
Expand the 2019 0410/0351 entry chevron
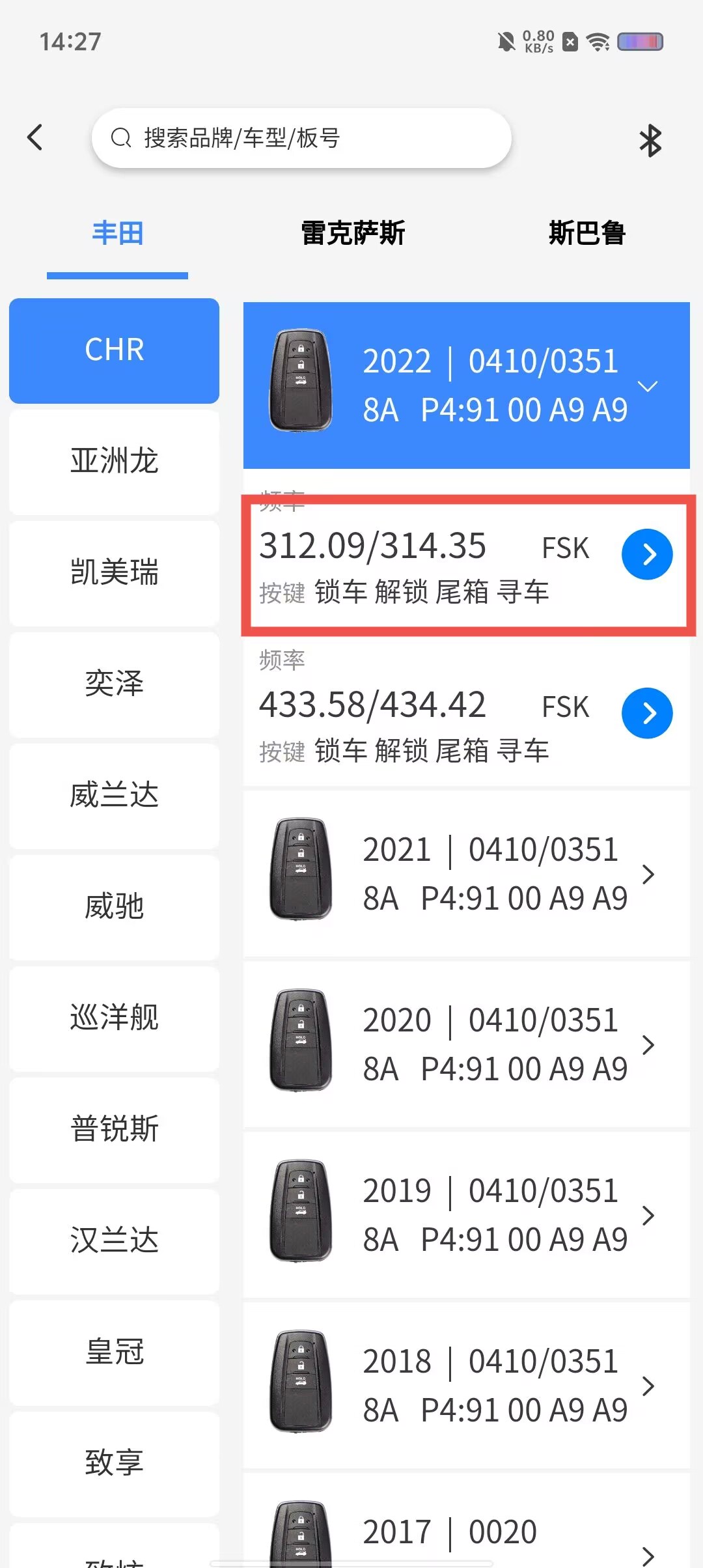[x=648, y=1216]
